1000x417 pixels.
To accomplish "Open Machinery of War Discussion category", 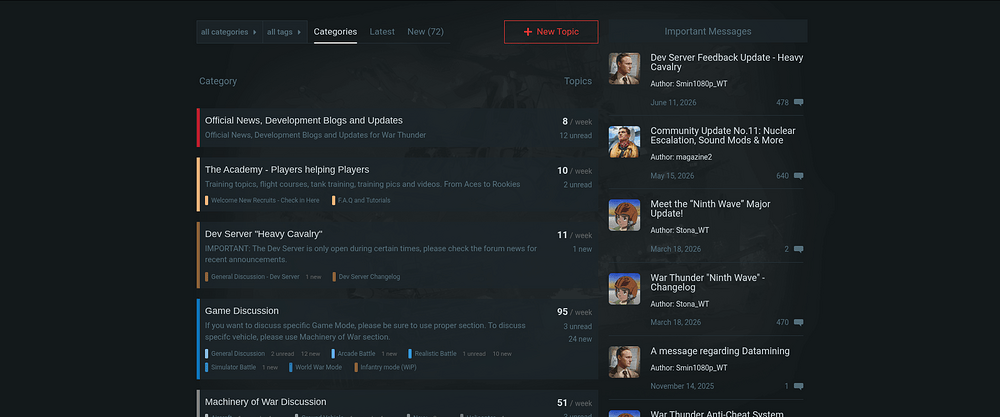I will click(265, 402).
